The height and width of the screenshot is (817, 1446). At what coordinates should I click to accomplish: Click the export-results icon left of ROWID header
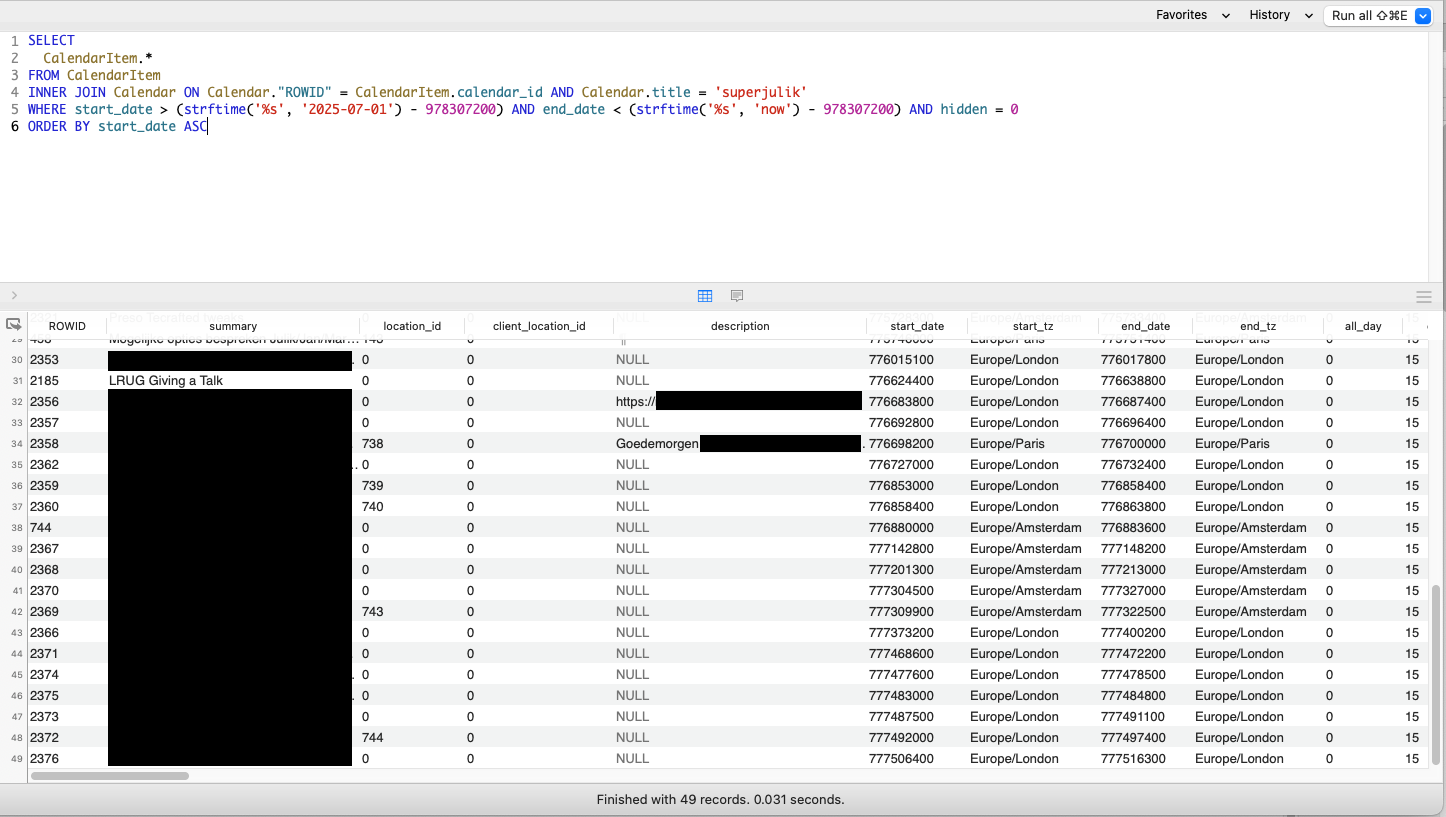[x=13, y=324]
